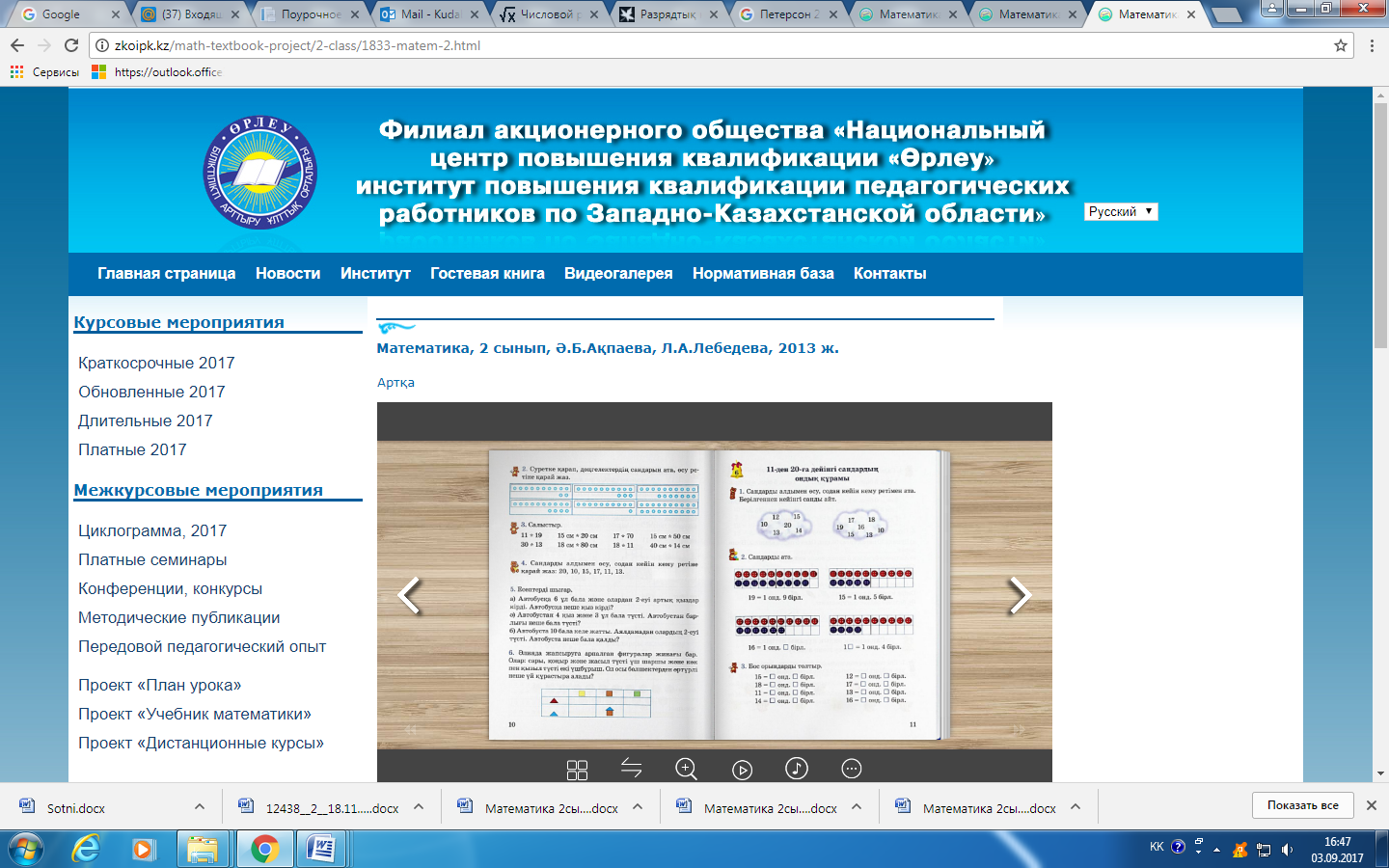This screenshot has width=1389, height=868.
Task: Toggle the flipbook sound note icon
Action: pos(797,769)
